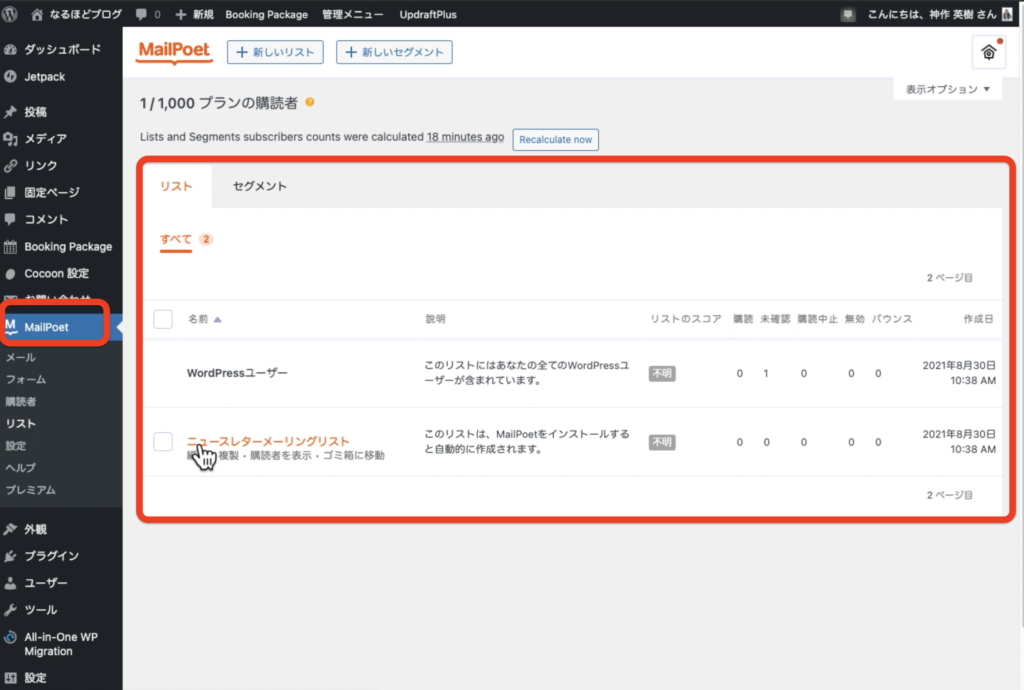
Task: Open MailPoet プレミアム submenu
Action: coord(31,490)
